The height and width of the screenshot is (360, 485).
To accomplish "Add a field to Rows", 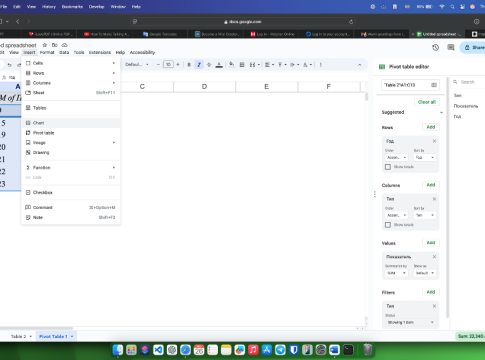I will pyautogui.click(x=431, y=127).
